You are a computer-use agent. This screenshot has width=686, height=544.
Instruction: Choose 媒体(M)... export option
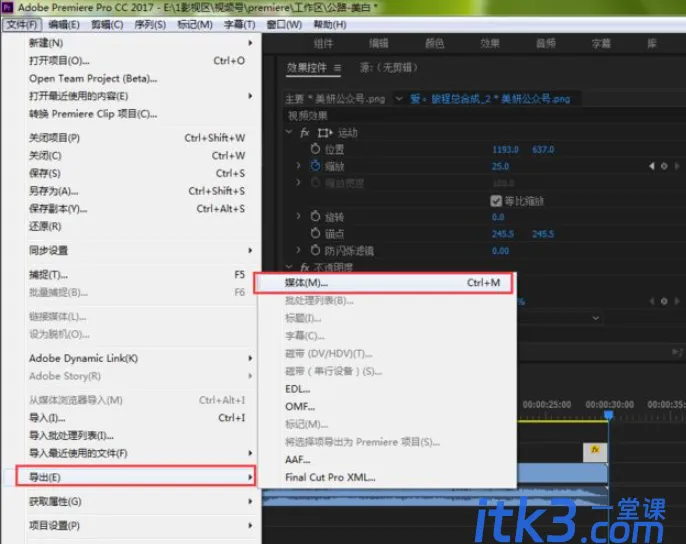(384, 283)
